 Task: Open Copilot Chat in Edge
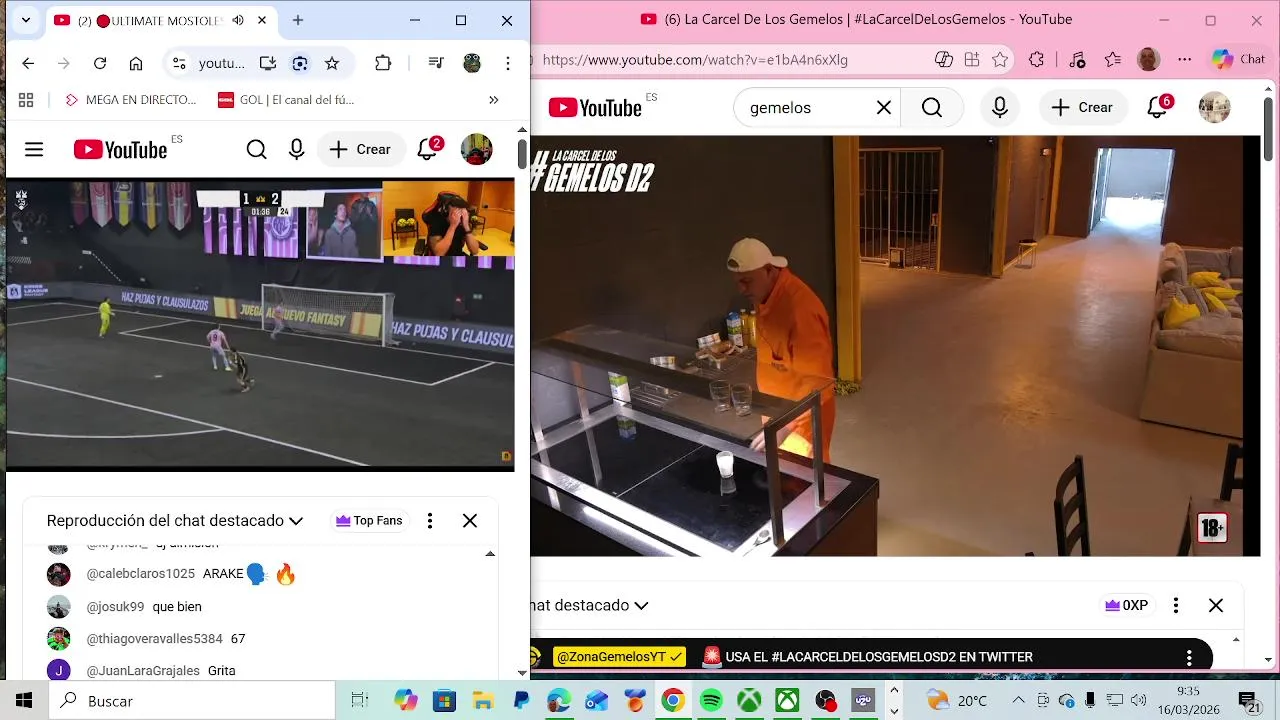[x=1239, y=60]
